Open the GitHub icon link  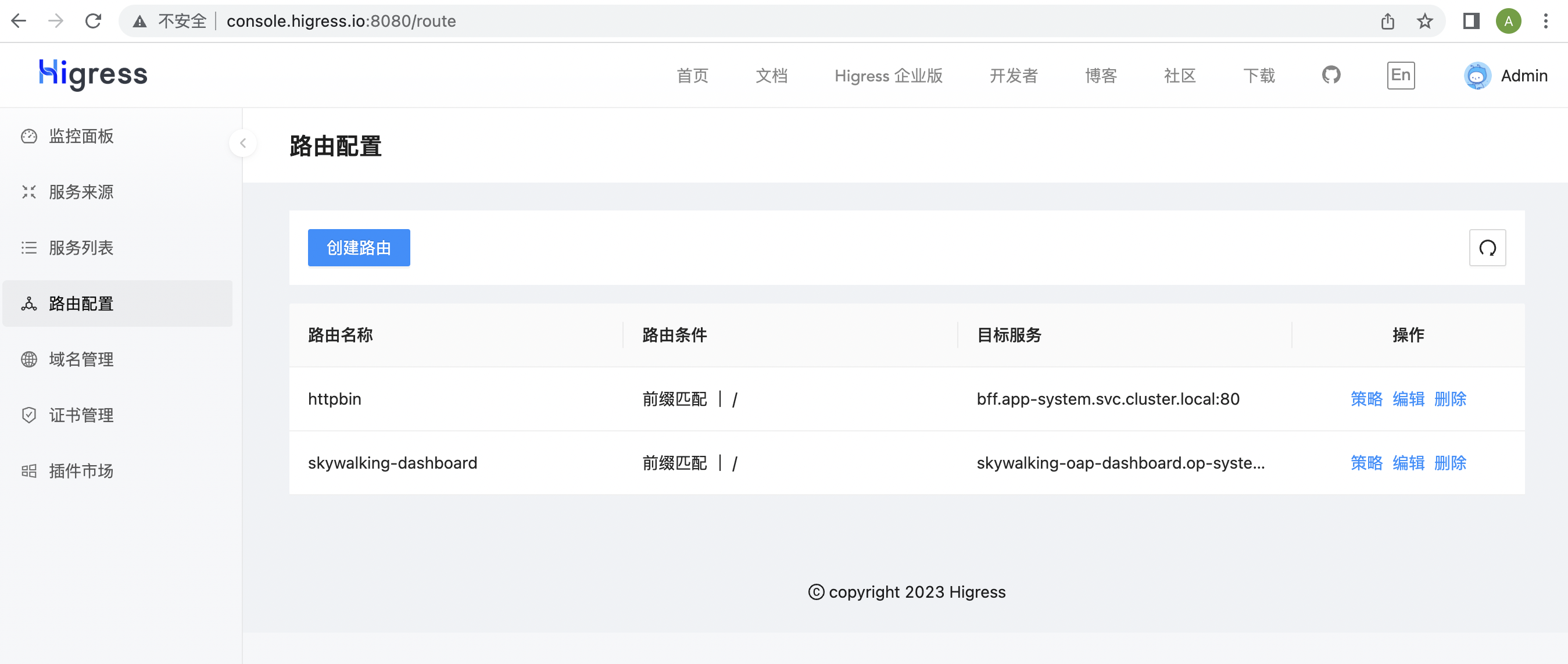pos(1331,76)
